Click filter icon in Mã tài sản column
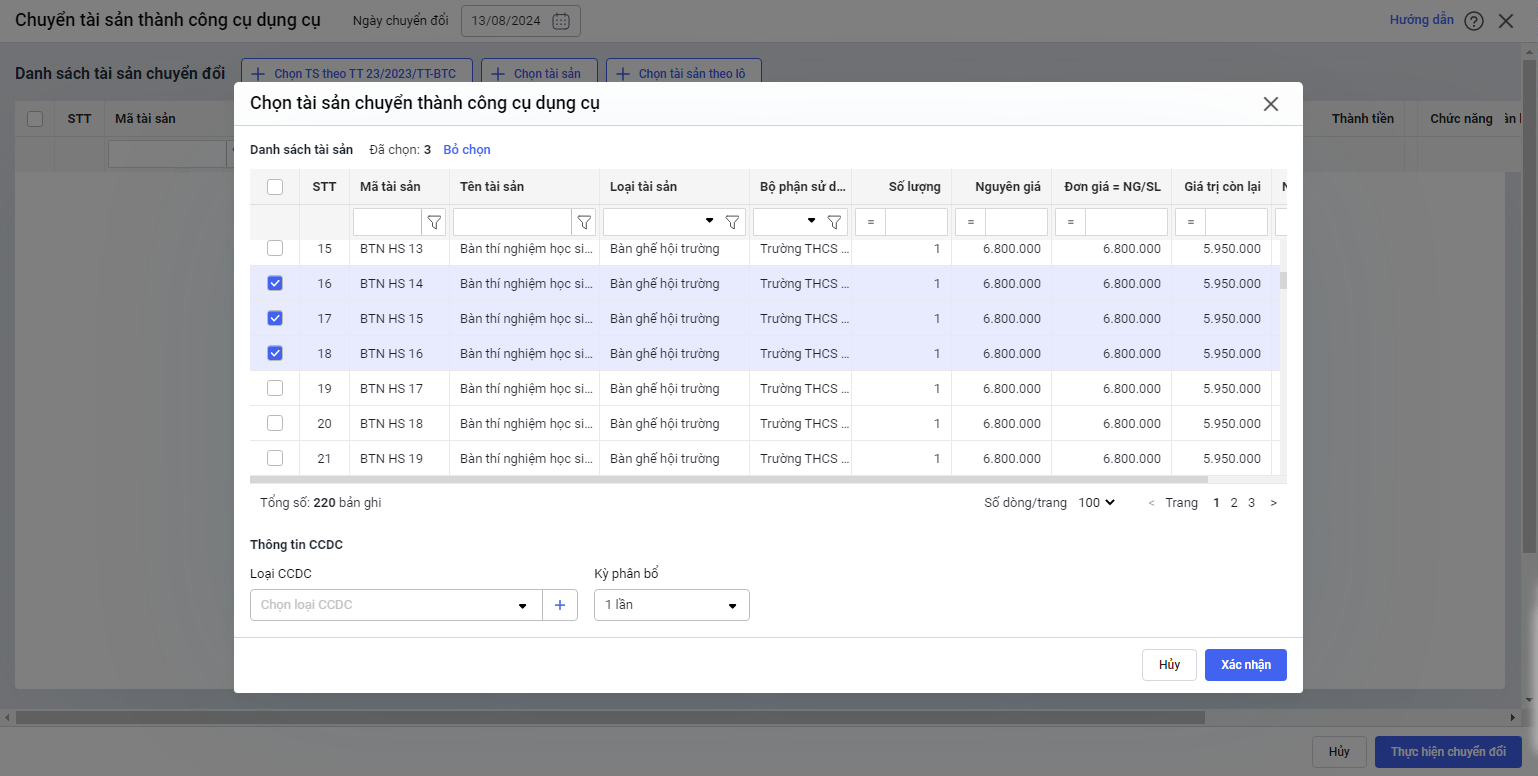 coord(434,222)
